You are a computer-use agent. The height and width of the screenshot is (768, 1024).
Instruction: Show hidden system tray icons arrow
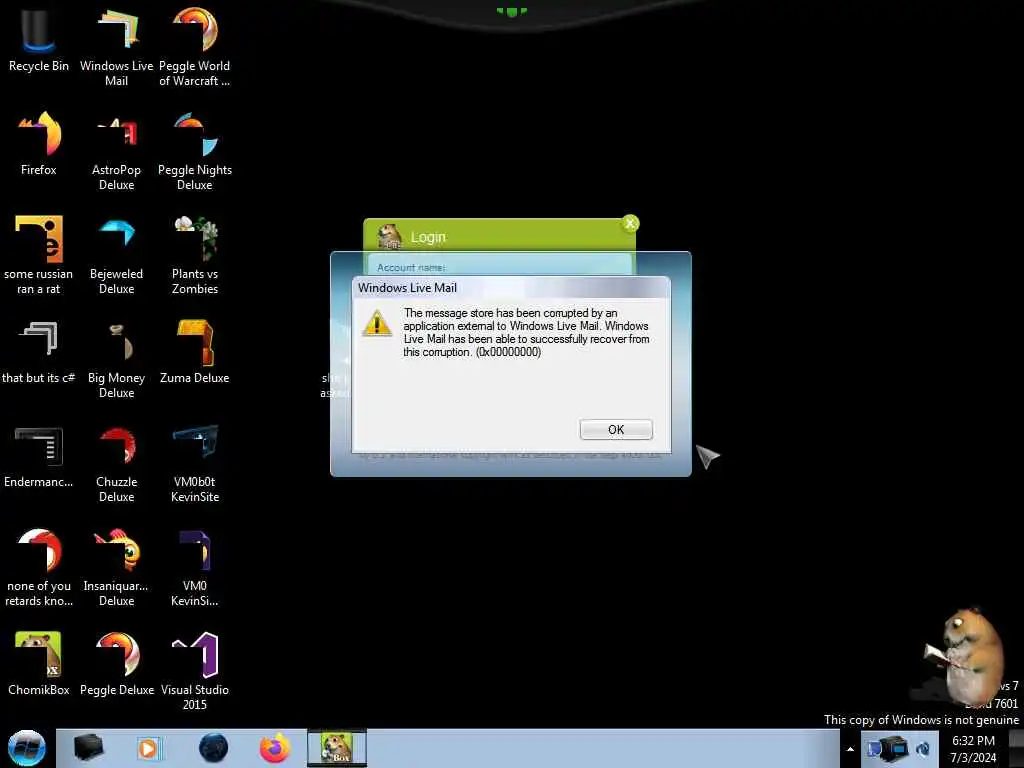[850, 749]
